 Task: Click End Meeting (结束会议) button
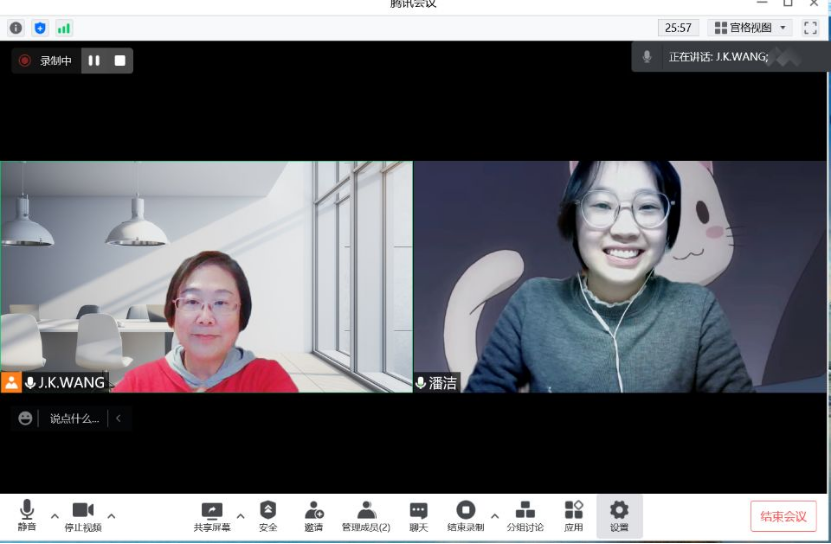coord(783,516)
